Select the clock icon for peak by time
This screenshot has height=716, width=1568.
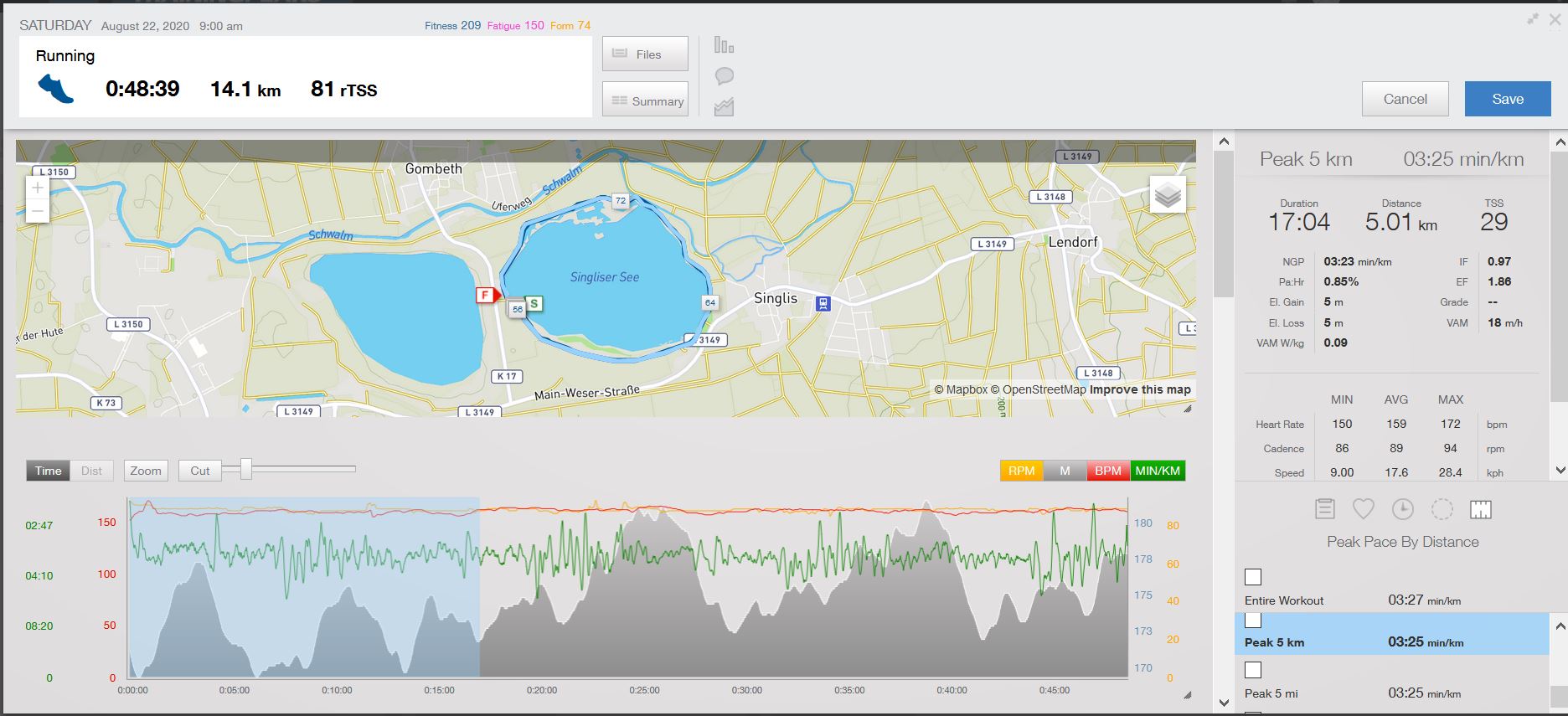click(x=1402, y=509)
